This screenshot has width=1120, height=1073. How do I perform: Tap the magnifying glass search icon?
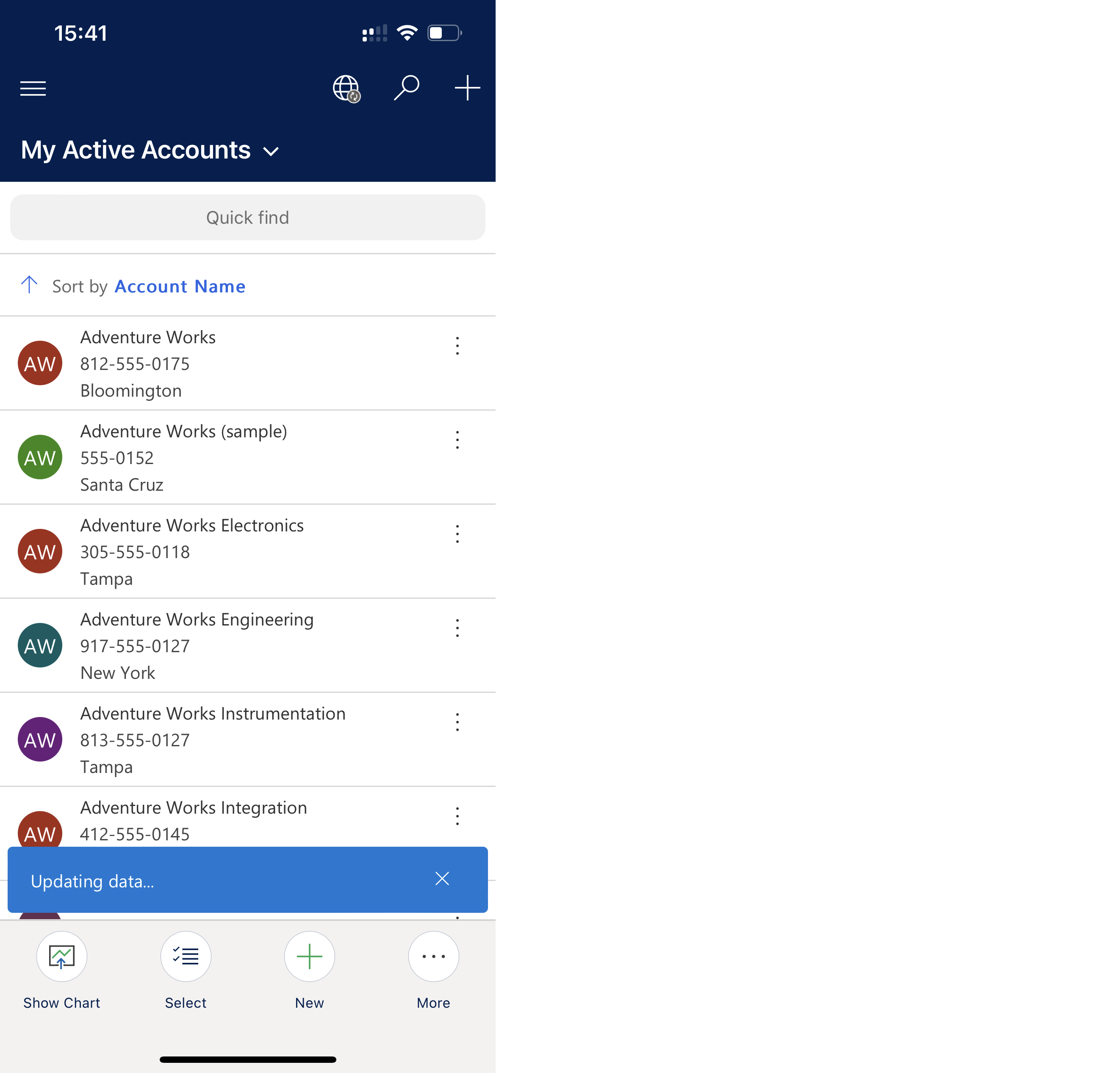[408, 88]
